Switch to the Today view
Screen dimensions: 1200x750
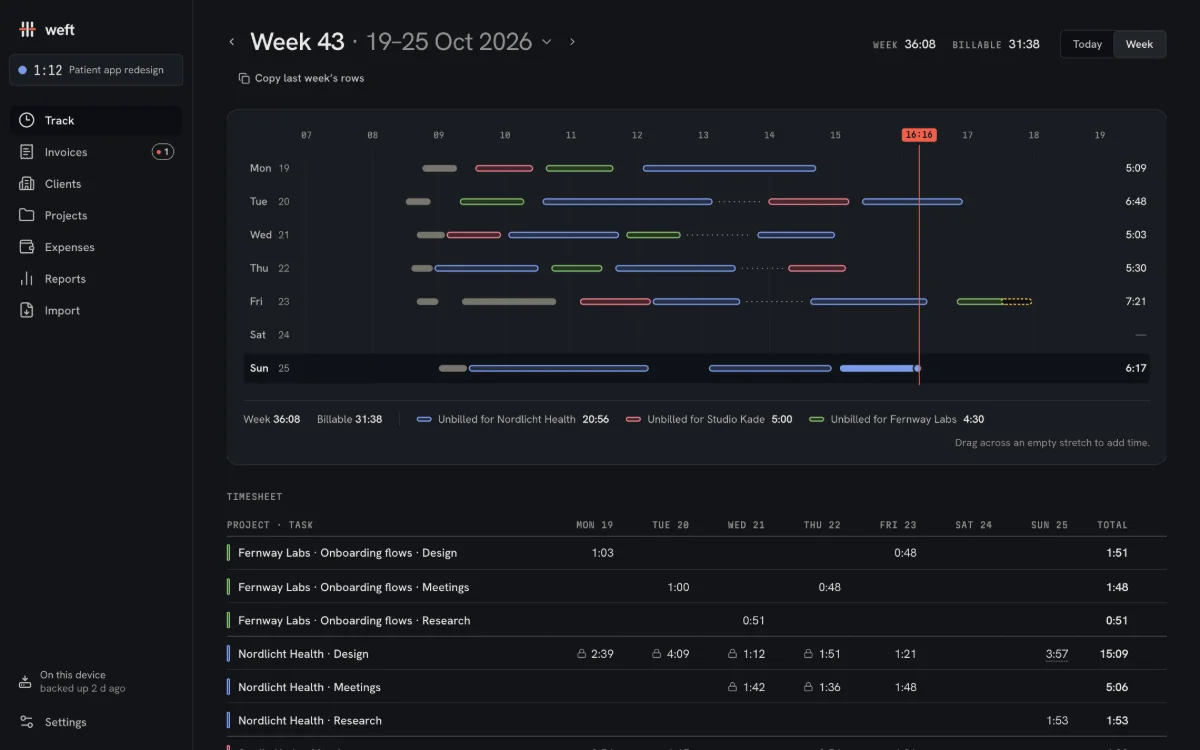(x=1087, y=44)
